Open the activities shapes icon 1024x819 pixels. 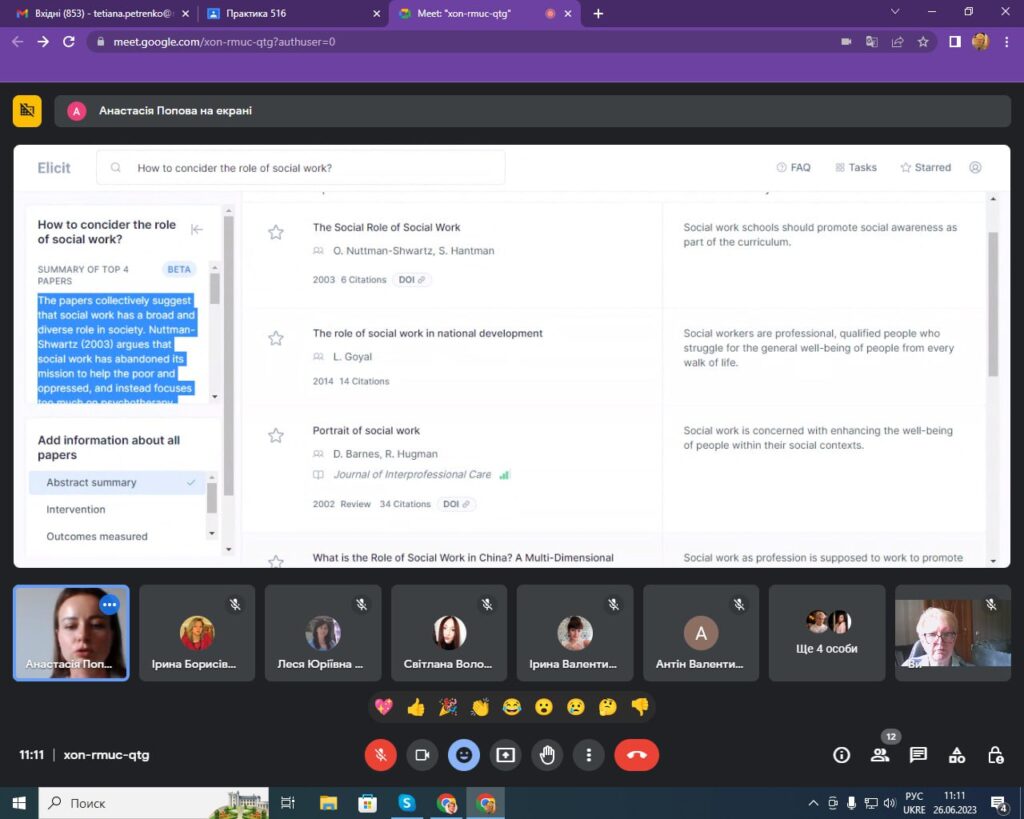(x=956, y=755)
